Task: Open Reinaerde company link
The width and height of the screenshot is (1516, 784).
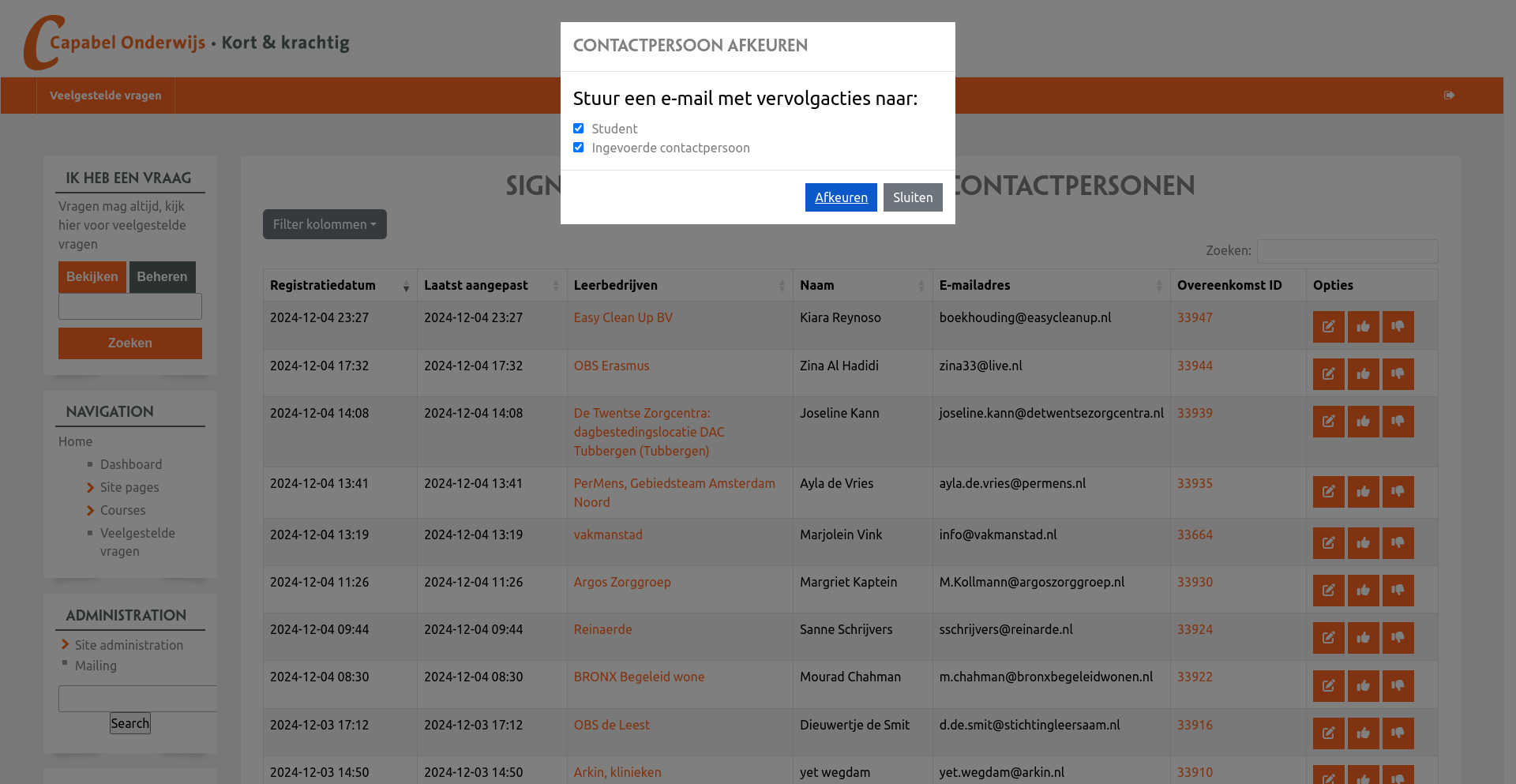Action: point(602,629)
